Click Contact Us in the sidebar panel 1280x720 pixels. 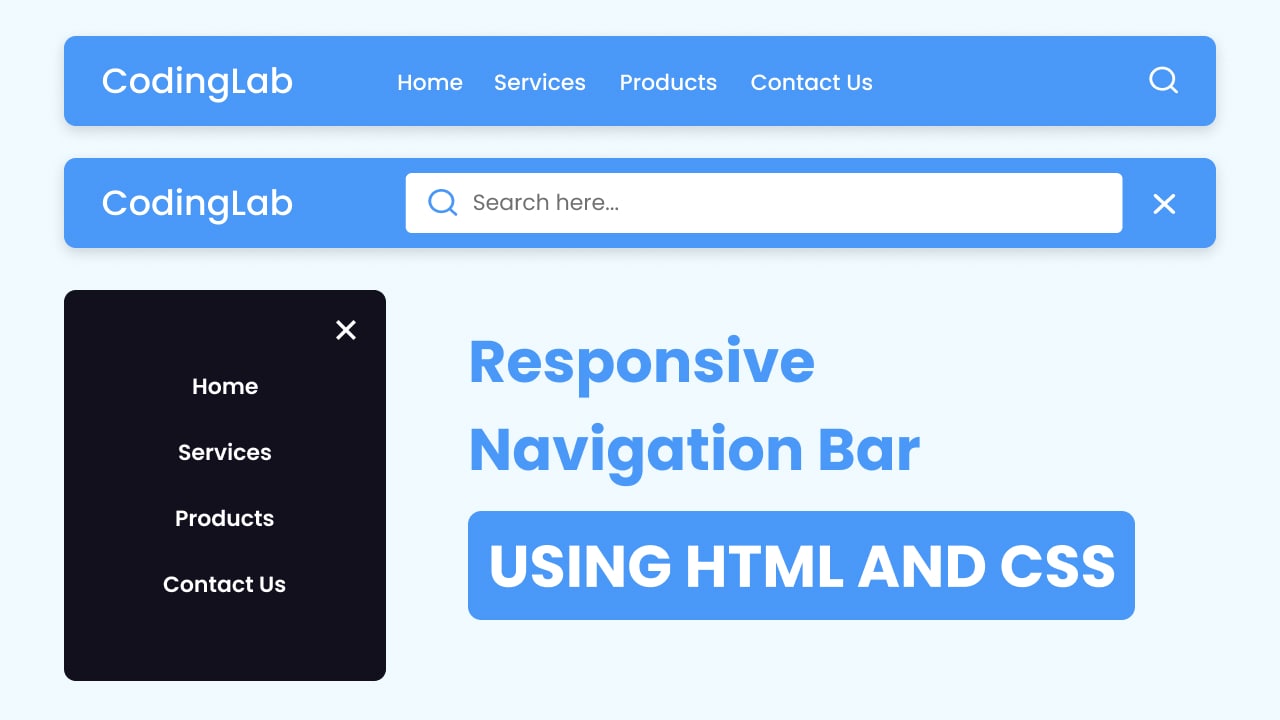pyautogui.click(x=224, y=584)
